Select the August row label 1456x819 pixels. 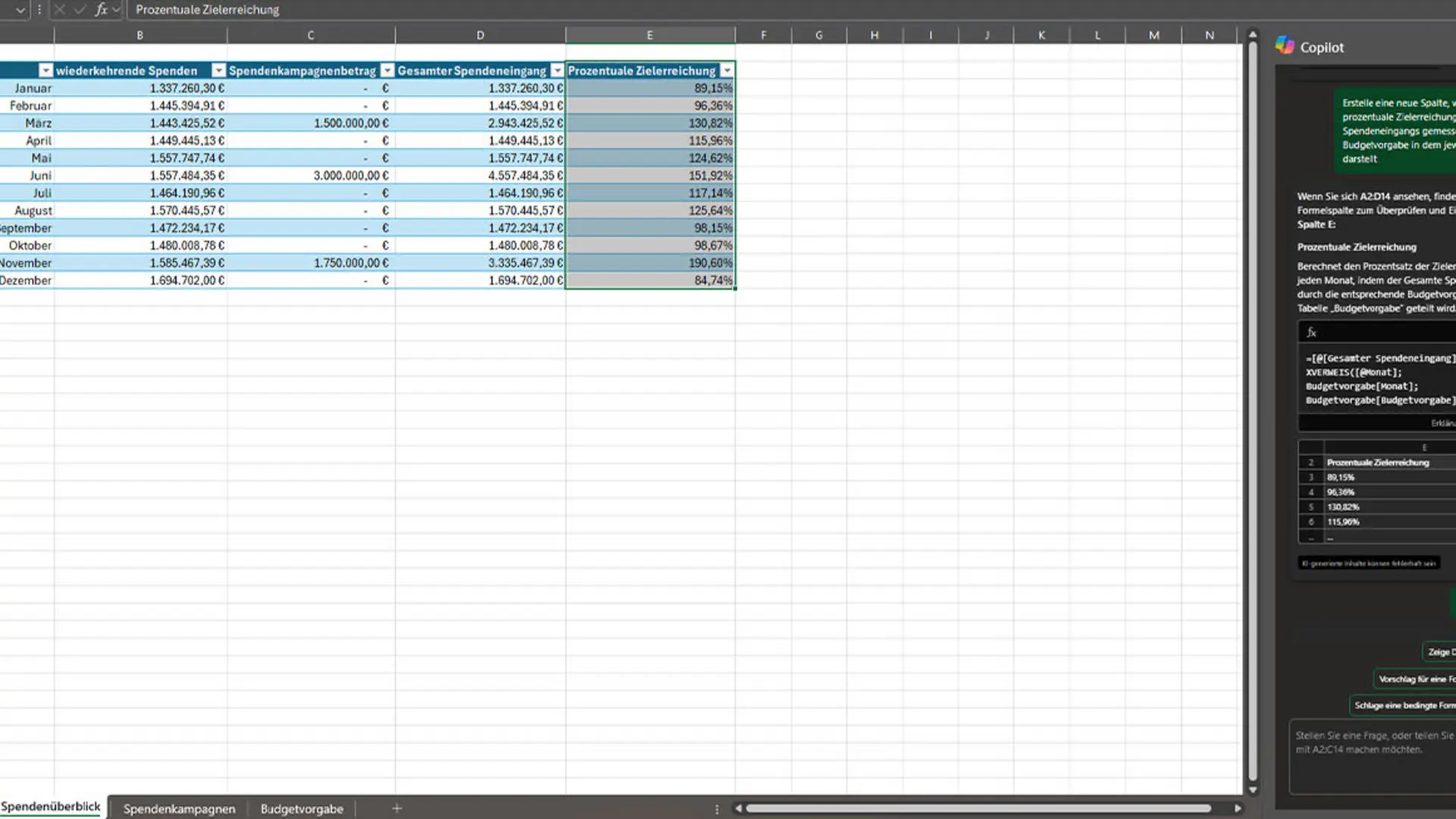33,211
